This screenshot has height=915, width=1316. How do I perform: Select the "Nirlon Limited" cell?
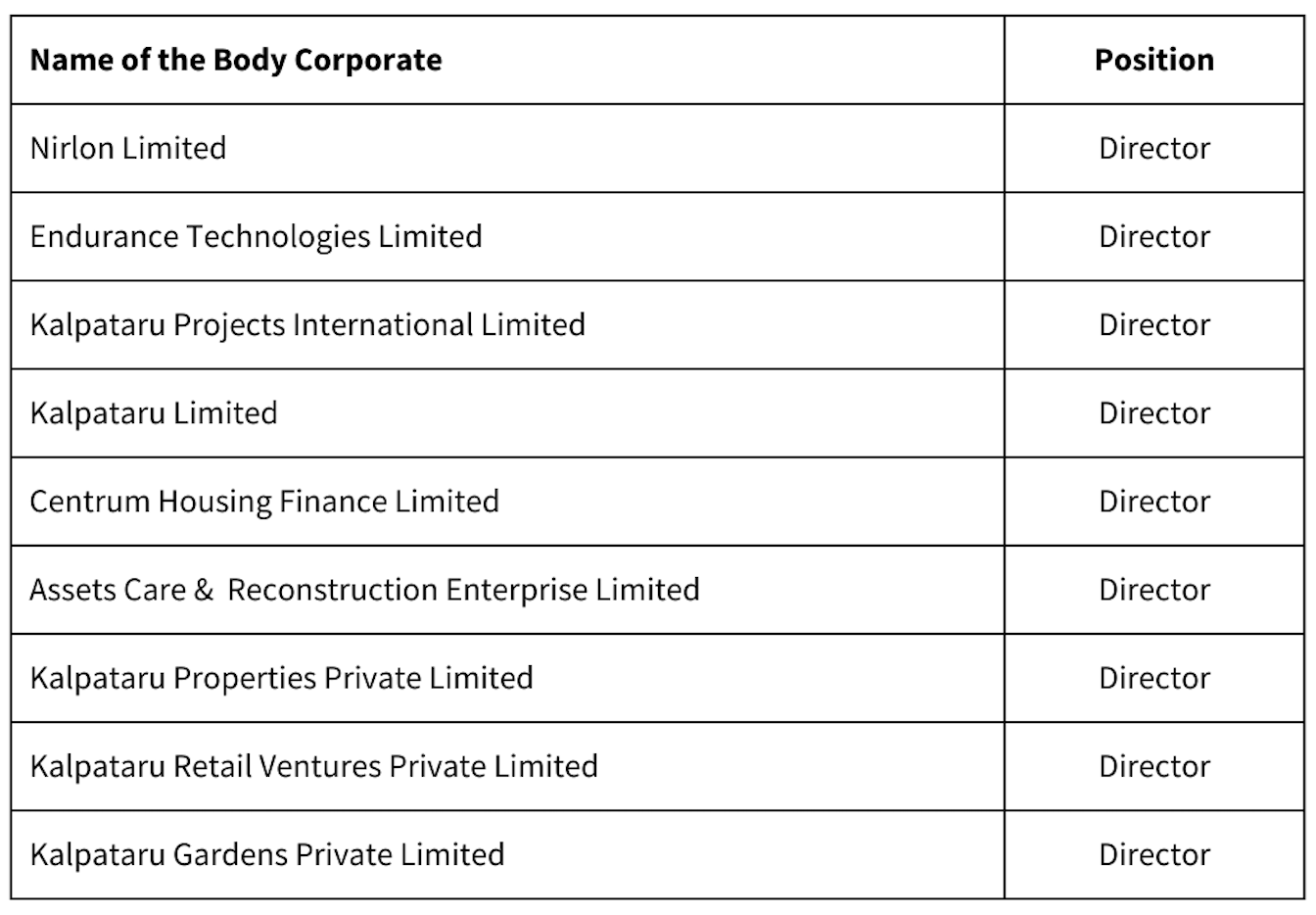[x=128, y=148]
